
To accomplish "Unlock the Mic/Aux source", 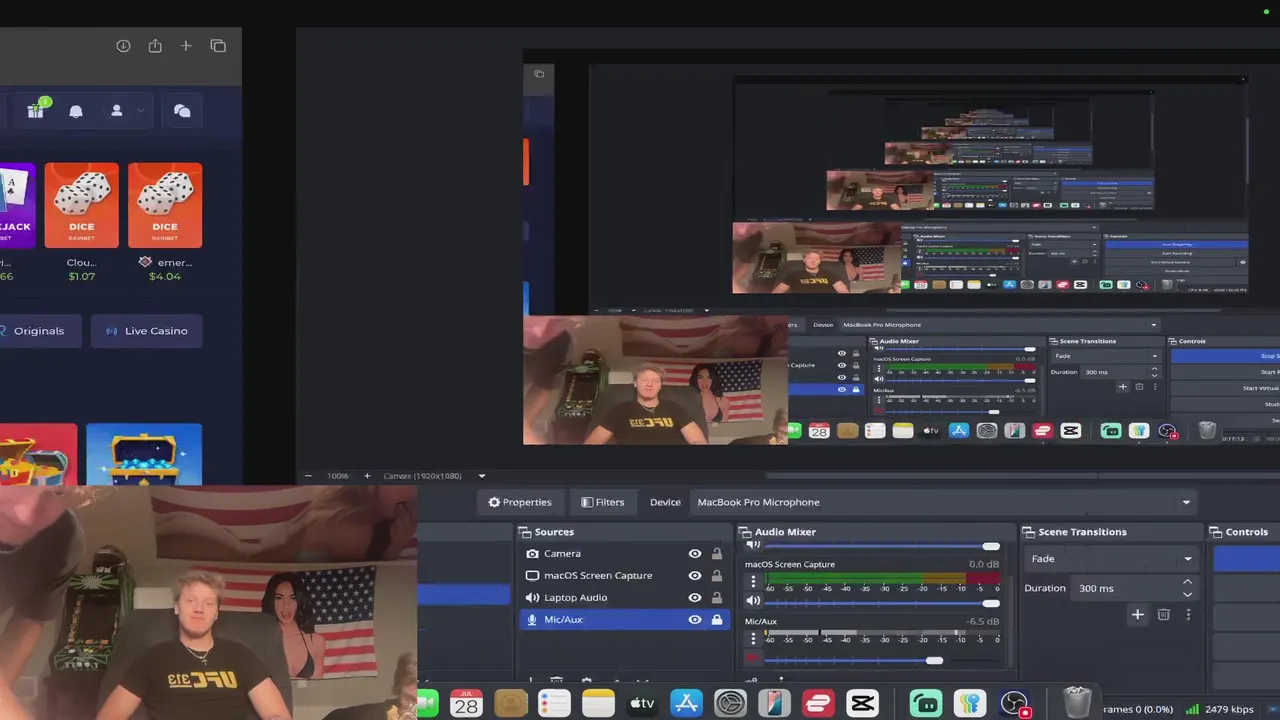I will pos(717,620).
